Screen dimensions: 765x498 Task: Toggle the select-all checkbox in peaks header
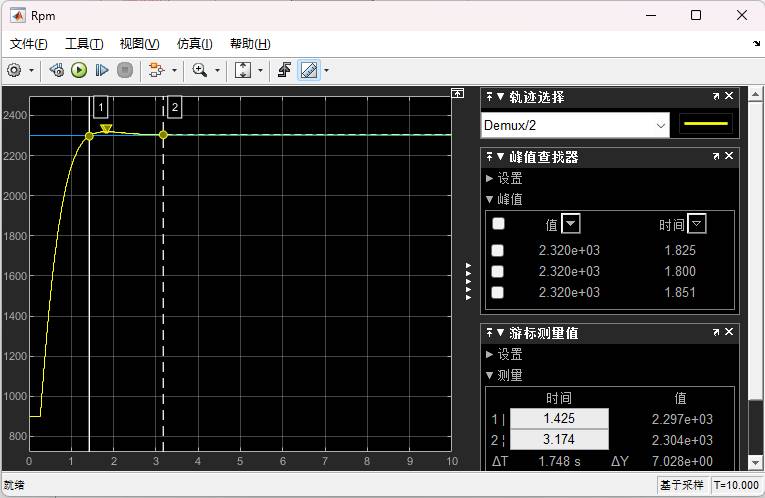pos(498,224)
